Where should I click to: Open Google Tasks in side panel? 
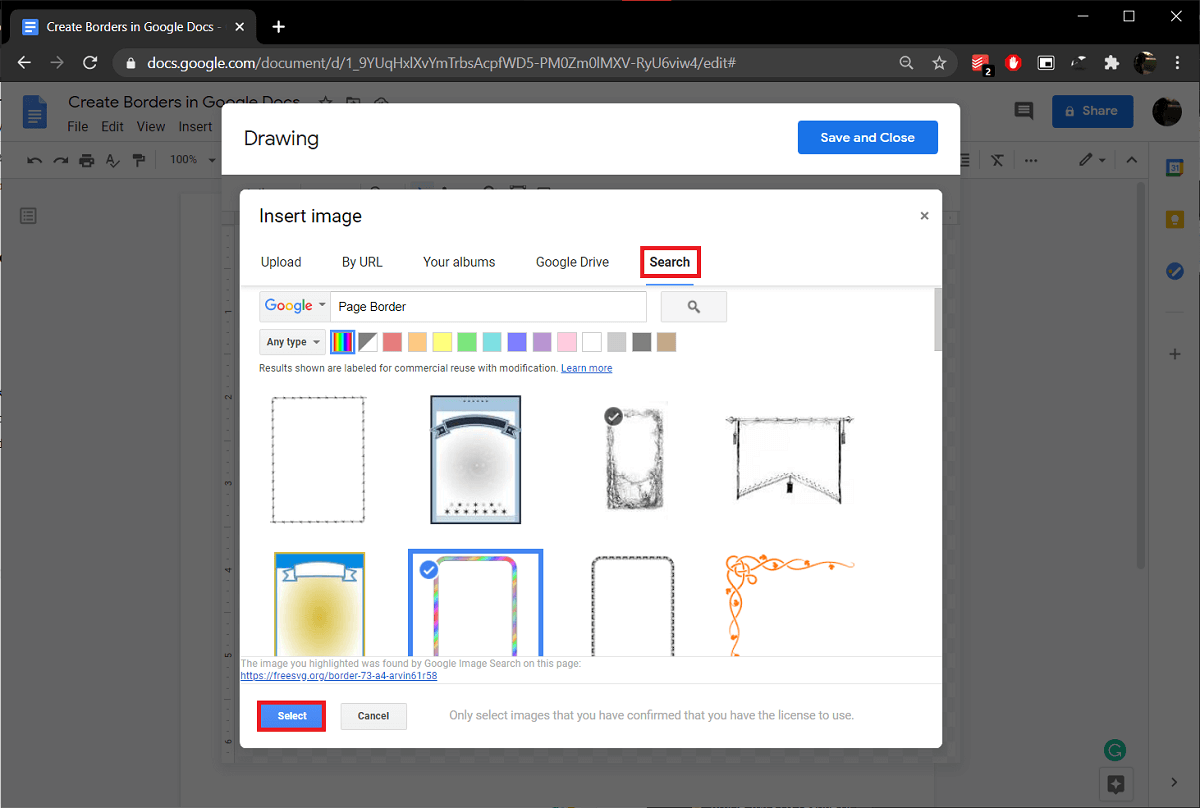pos(1175,271)
